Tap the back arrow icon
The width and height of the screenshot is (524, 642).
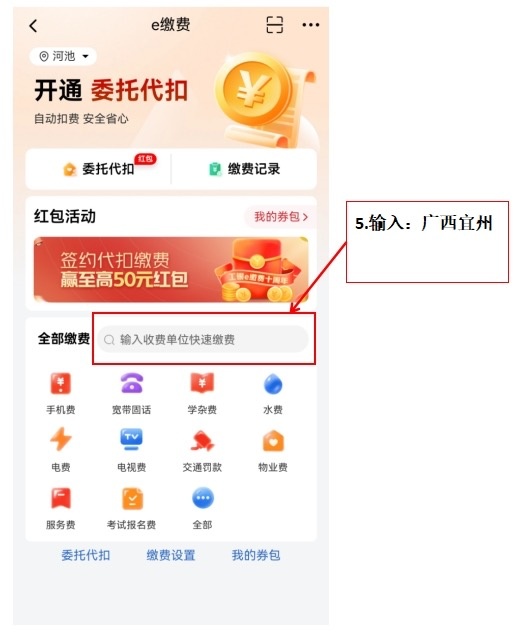click(x=34, y=26)
